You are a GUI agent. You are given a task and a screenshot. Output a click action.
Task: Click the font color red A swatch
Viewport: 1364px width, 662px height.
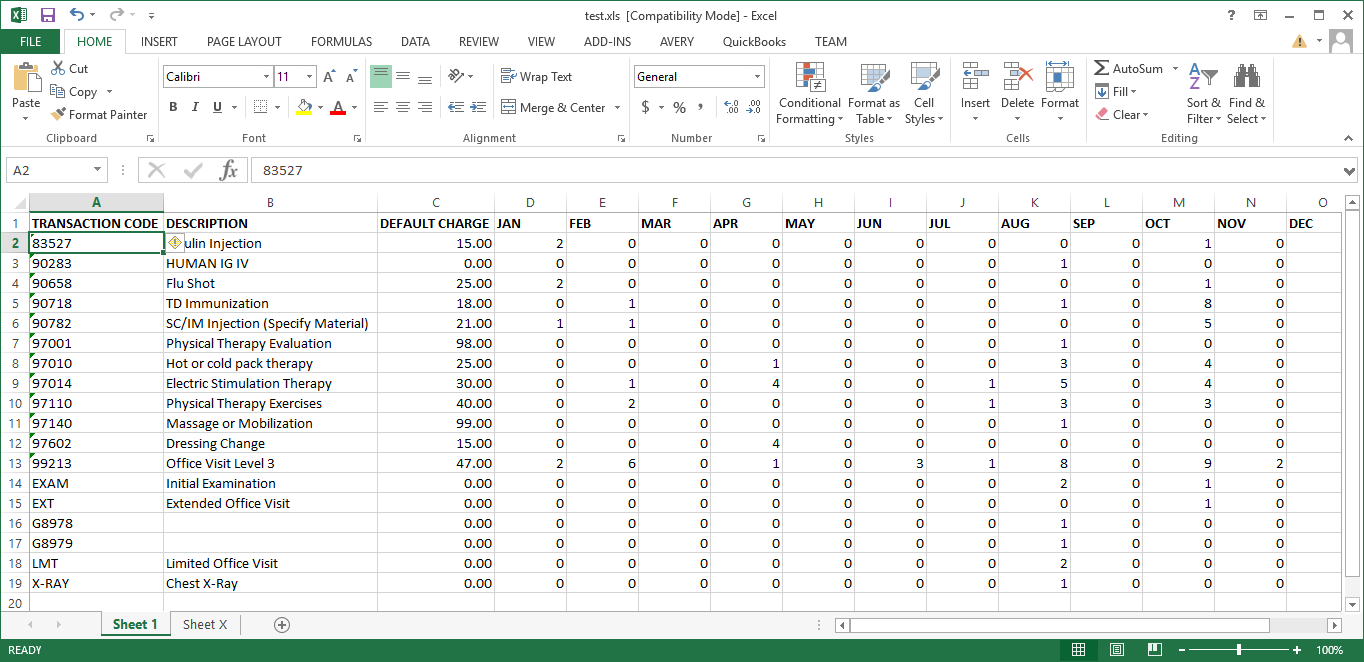pos(337,107)
